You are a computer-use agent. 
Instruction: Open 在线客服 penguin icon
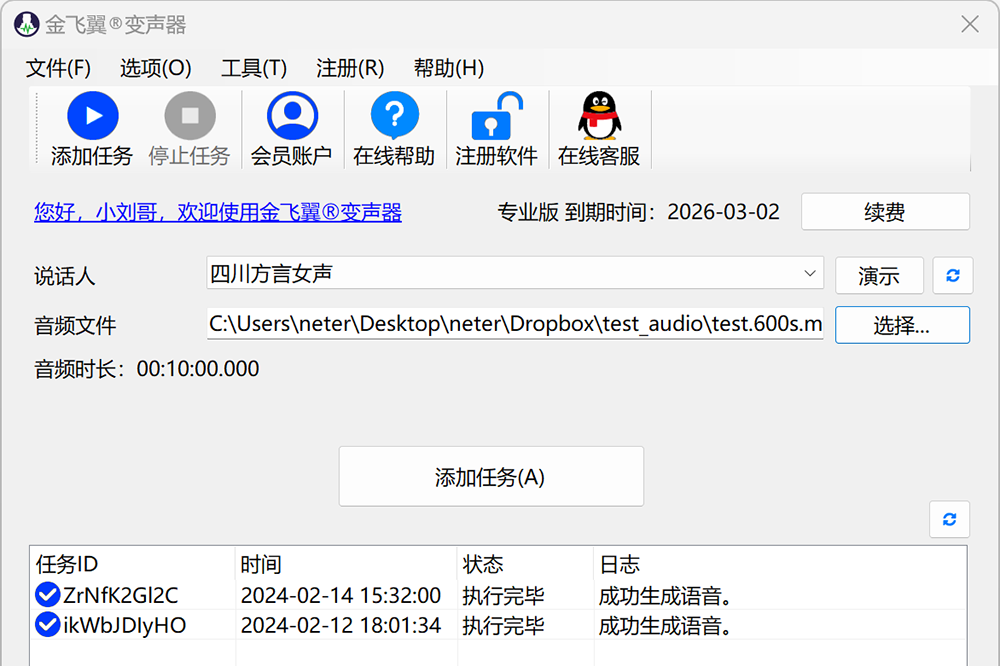(599, 117)
